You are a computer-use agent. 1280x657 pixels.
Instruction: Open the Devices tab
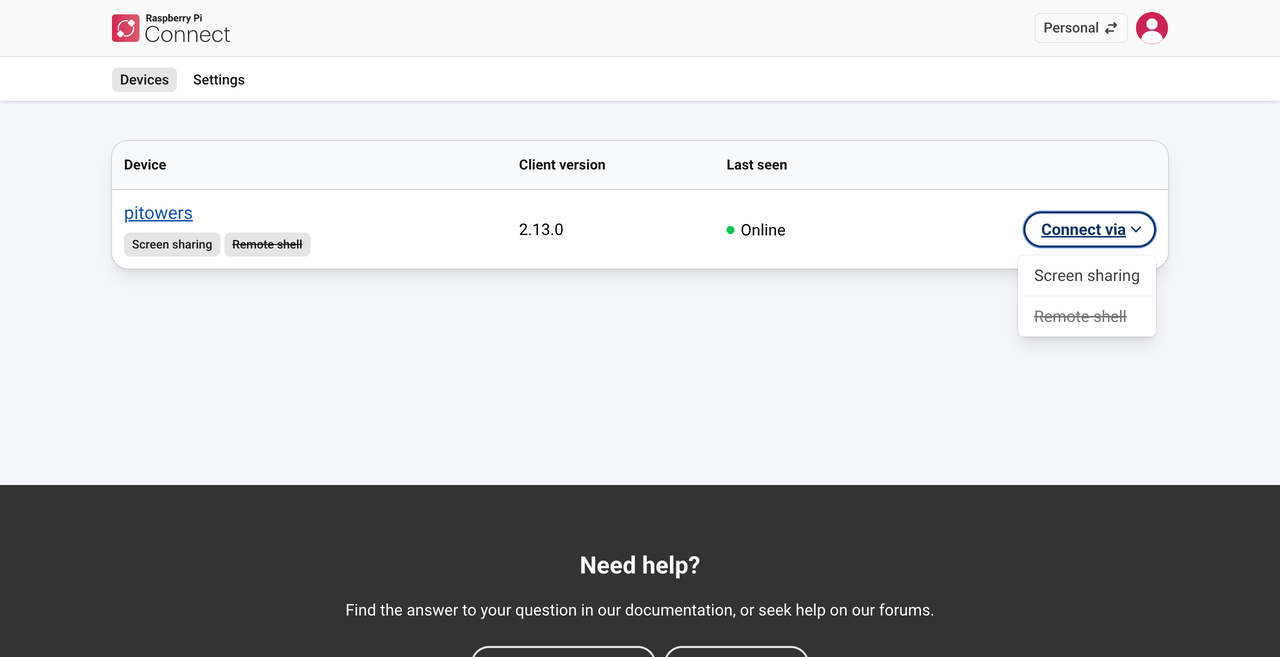coord(144,80)
